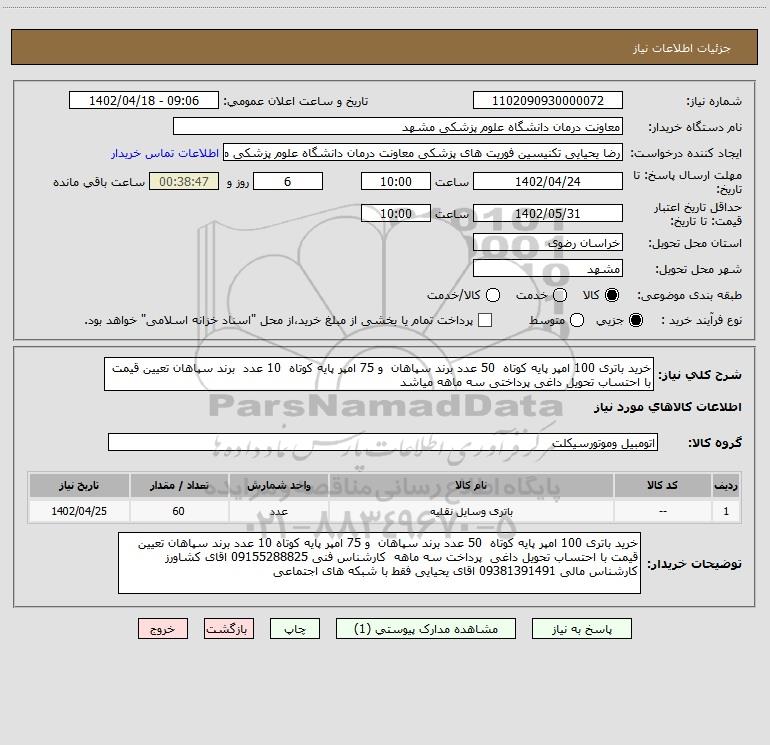Image resolution: width=770 pixels, height=745 pixels.
Task: Select the متوسط purchase type radio
Action: pyautogui.click(x=577, y=320)
